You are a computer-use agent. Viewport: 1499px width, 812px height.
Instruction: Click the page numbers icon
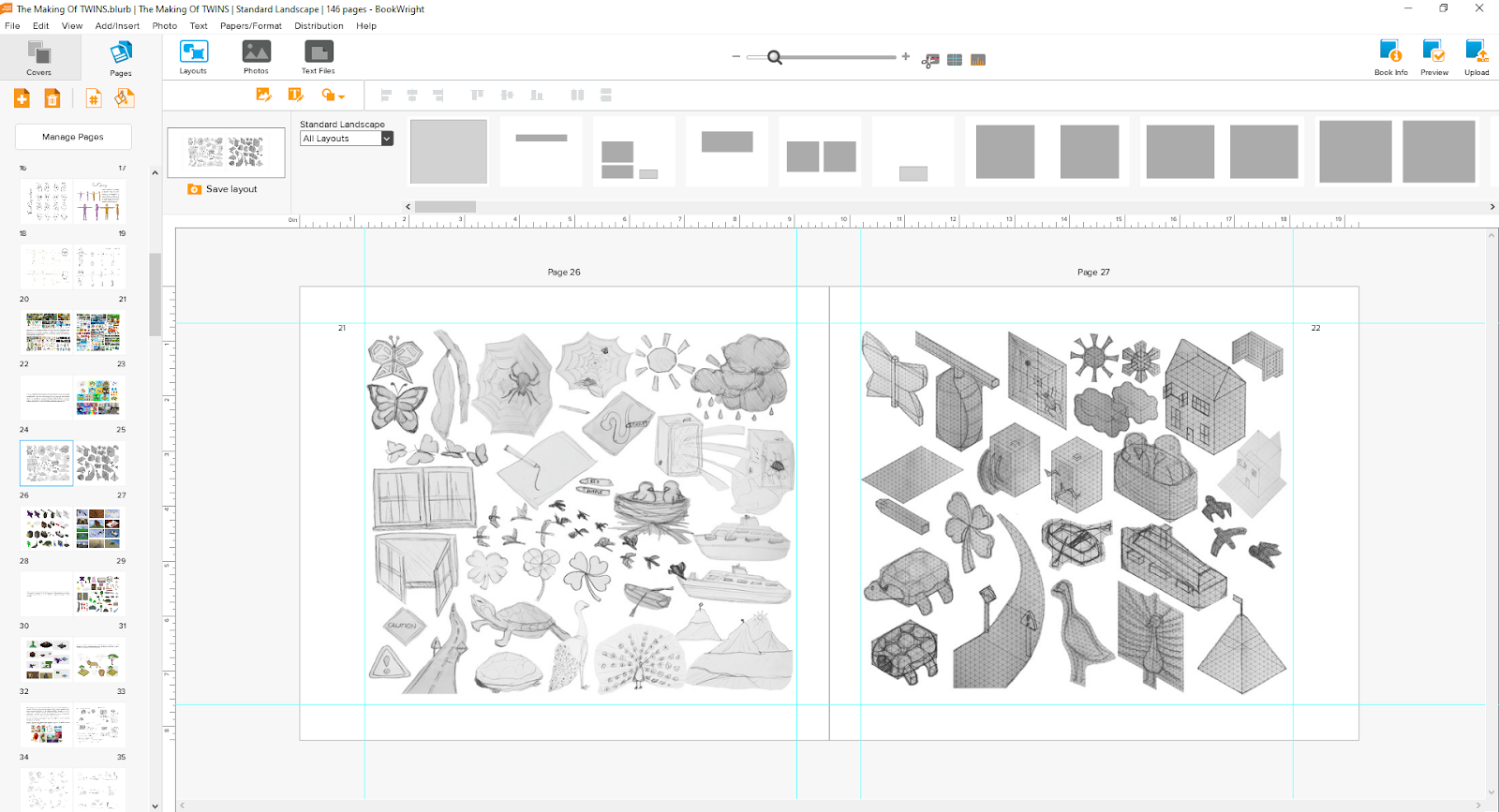tap(93, 98)
